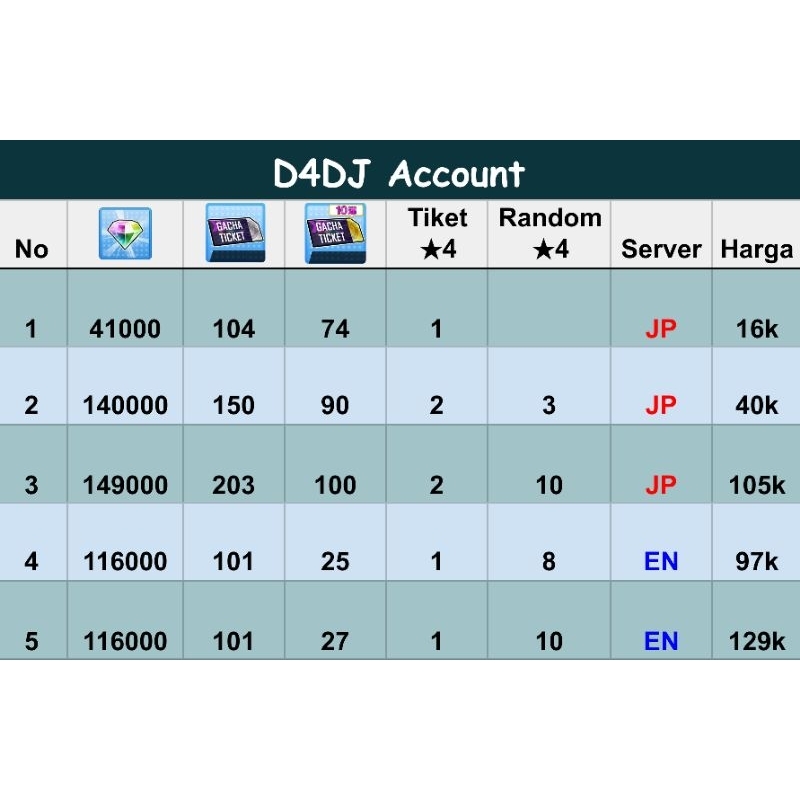Viewport: 800px width, 800px height.
Task: Click the 140000 diamonds cell
Action: pyautogui.click(x=125, y=406)
